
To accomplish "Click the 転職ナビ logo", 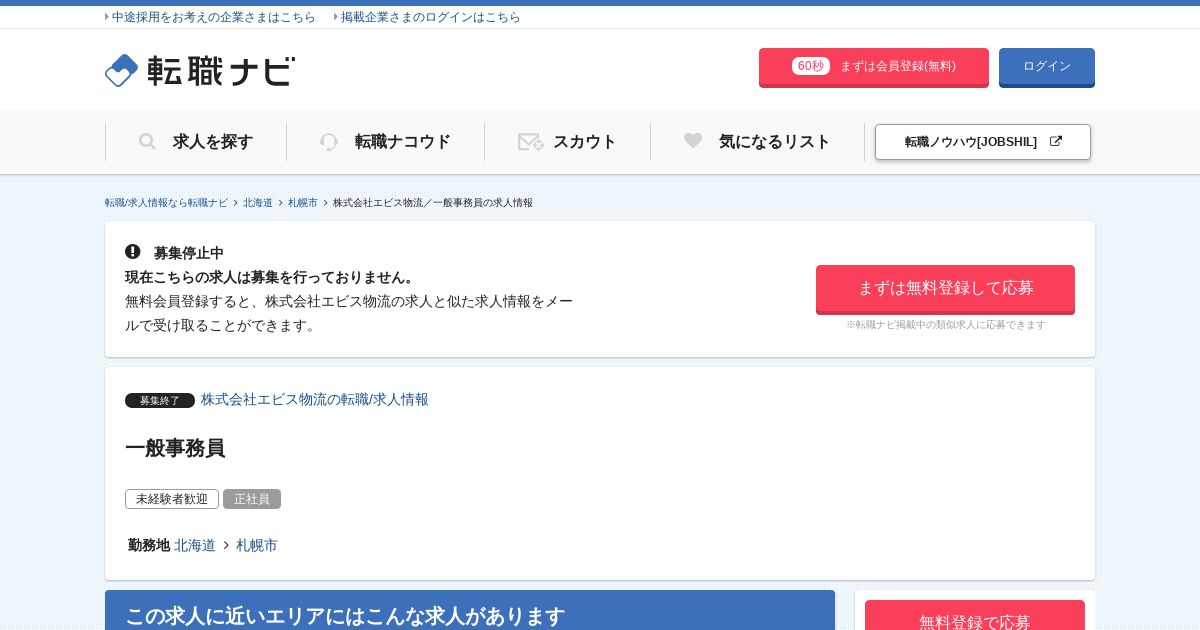I will coord(200,70).
